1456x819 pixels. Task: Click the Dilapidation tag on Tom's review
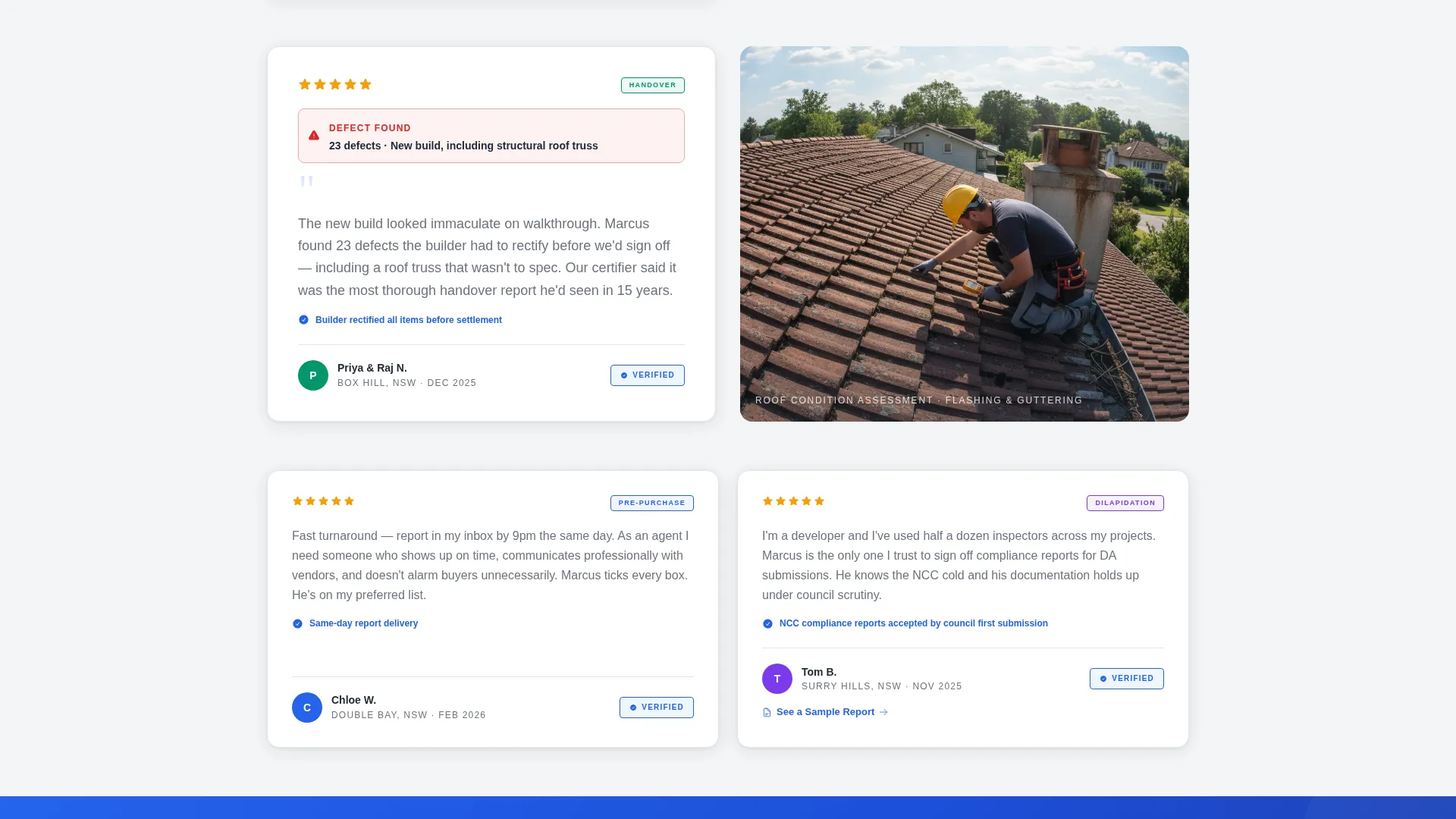click(1125, 504)
